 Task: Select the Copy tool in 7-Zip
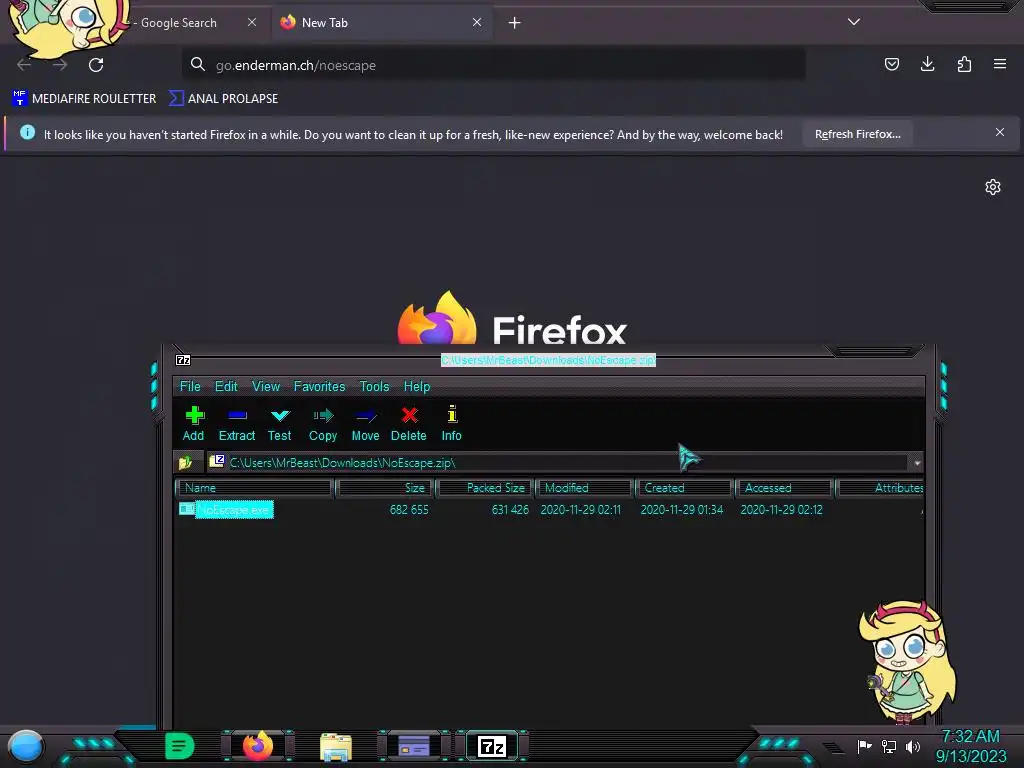tap(323, 423)
